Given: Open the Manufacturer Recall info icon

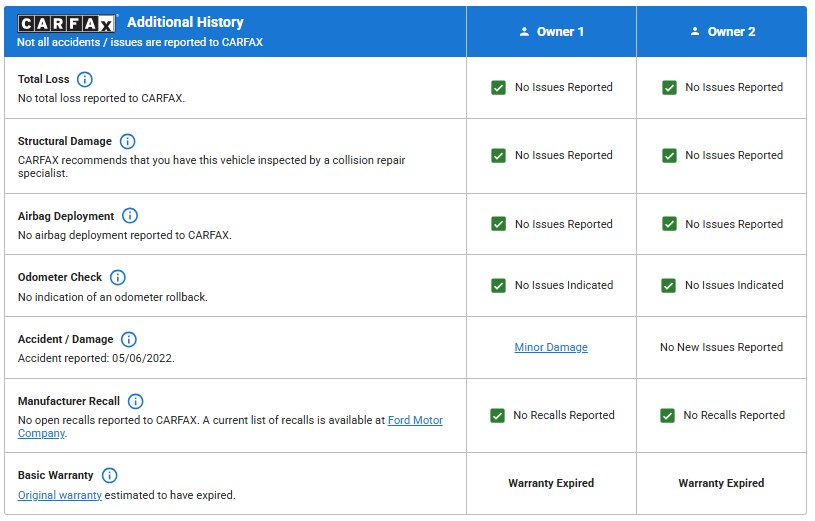Looking at the screenshot, I should click(136, 401).
